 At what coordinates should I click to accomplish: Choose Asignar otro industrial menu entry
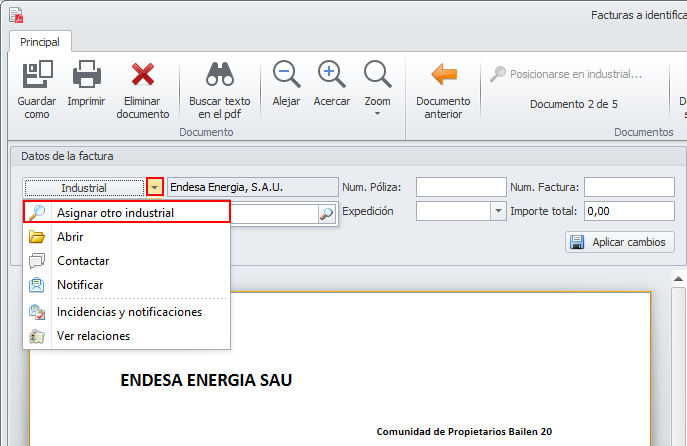(x=127, y=213)
